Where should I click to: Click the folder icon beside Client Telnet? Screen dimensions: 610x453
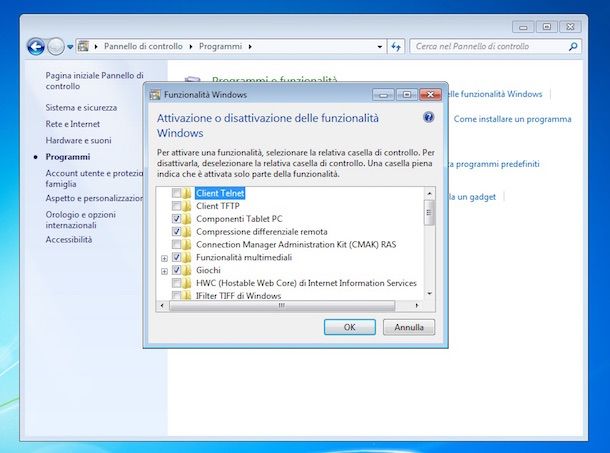coord(187,193)
